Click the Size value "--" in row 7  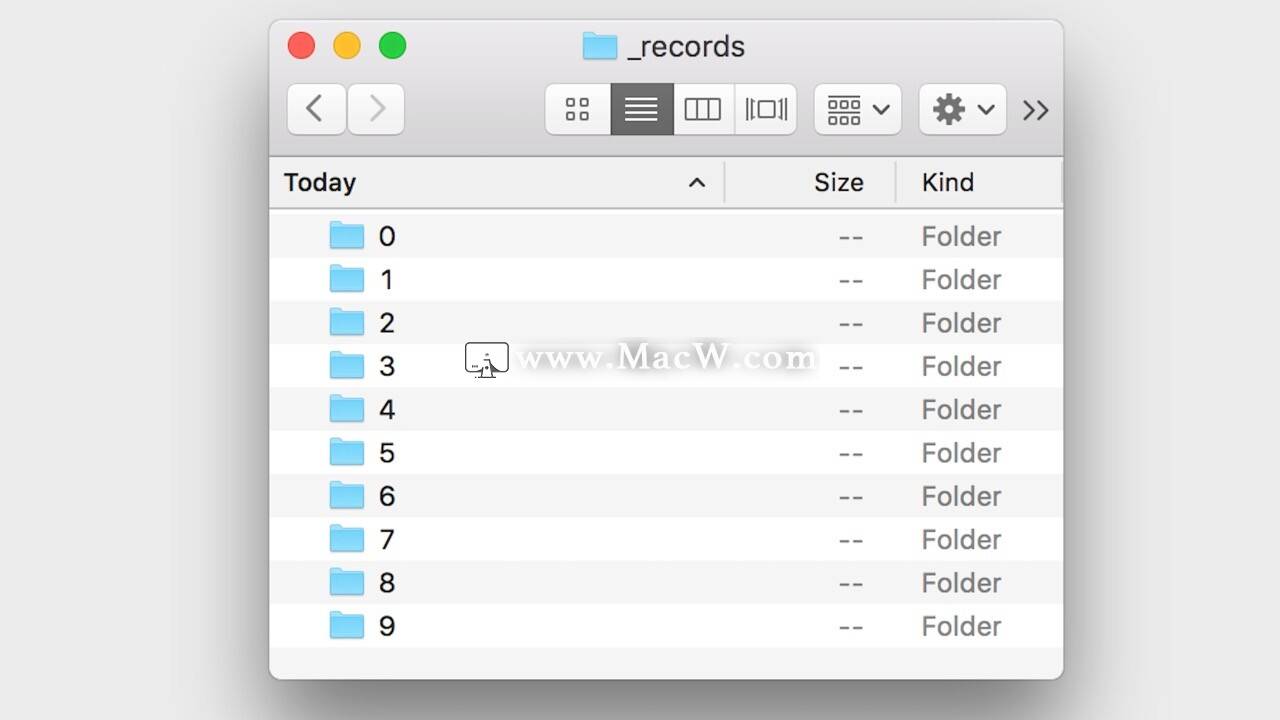click(851, 540)
